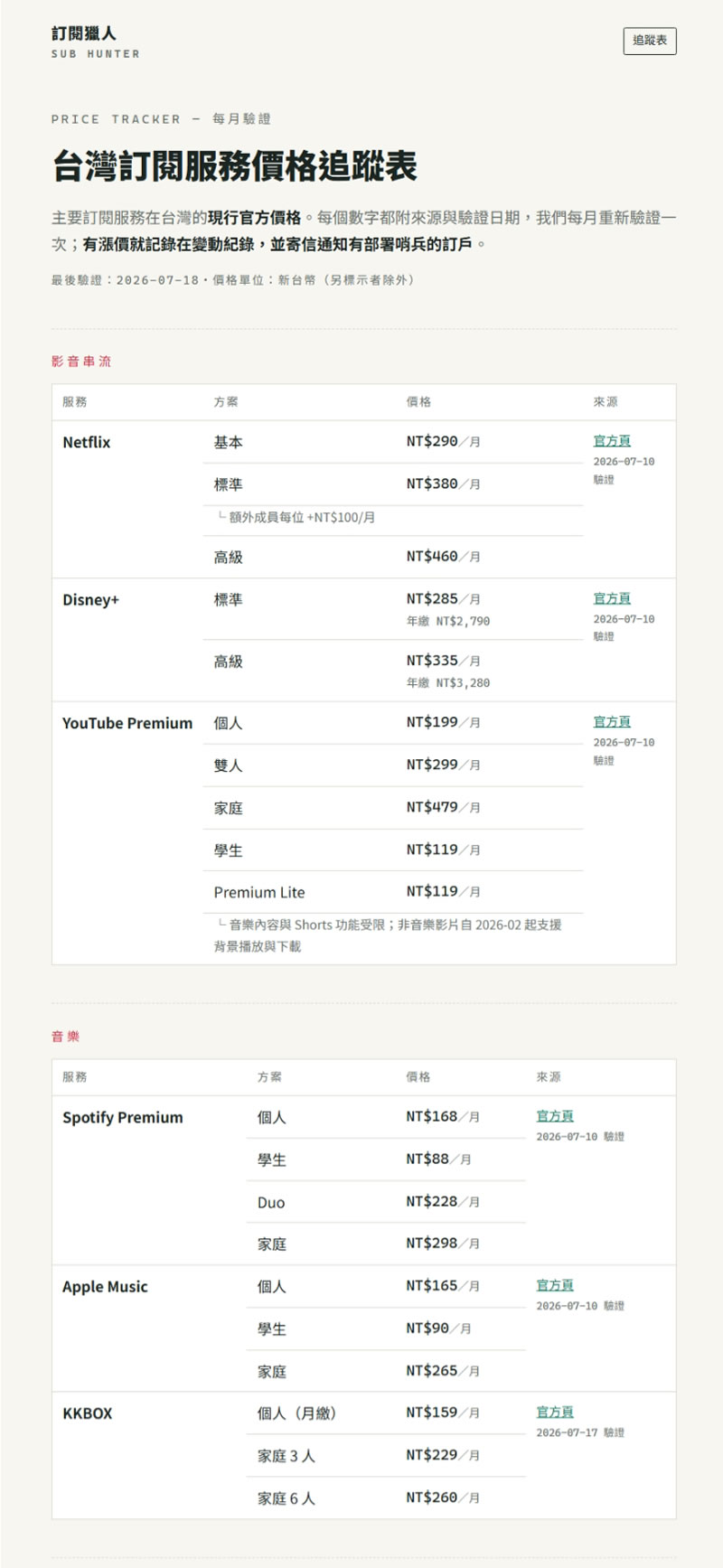Open YouTube Premium 官方頁 source link

612,721
